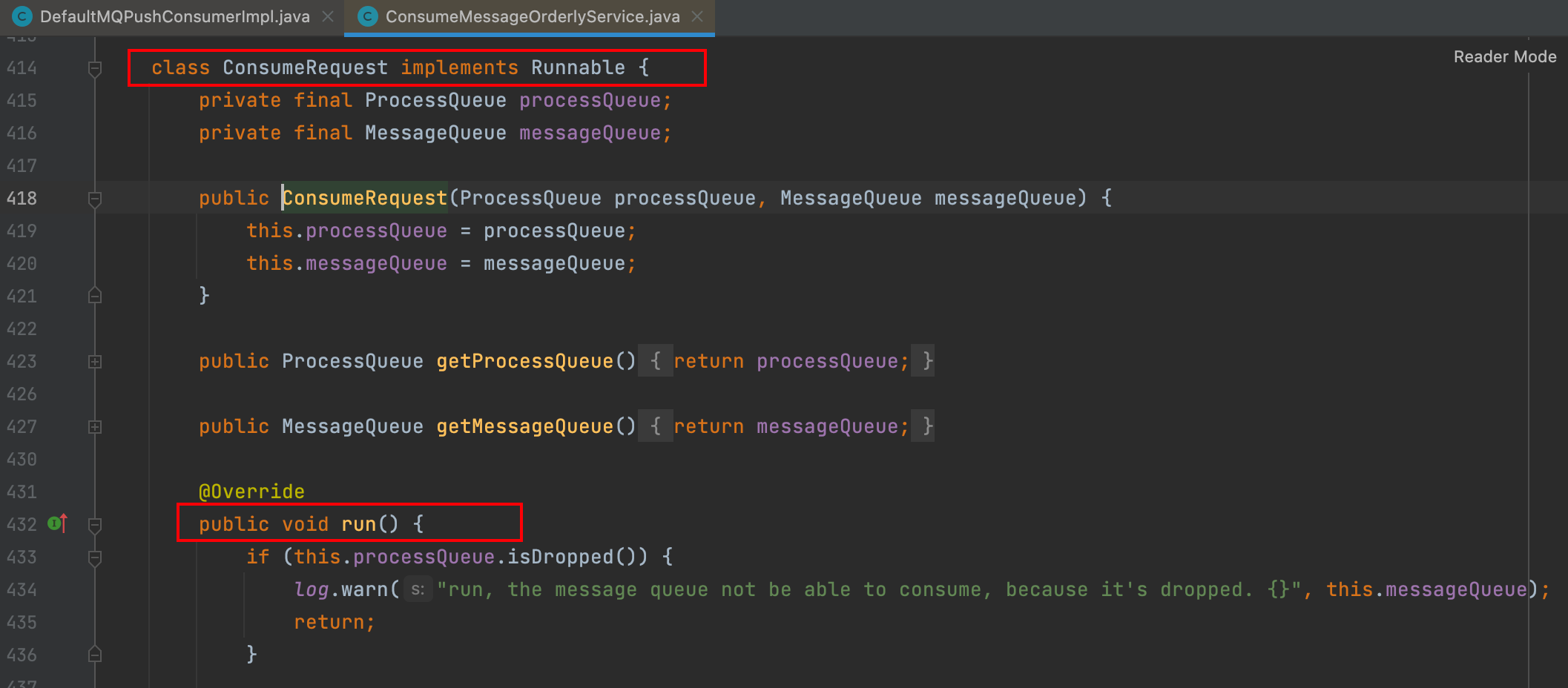Click the implements-method gutter icon at line 432
The image size is (1568, 688).
pyautogui.click(x=58, y=523)
